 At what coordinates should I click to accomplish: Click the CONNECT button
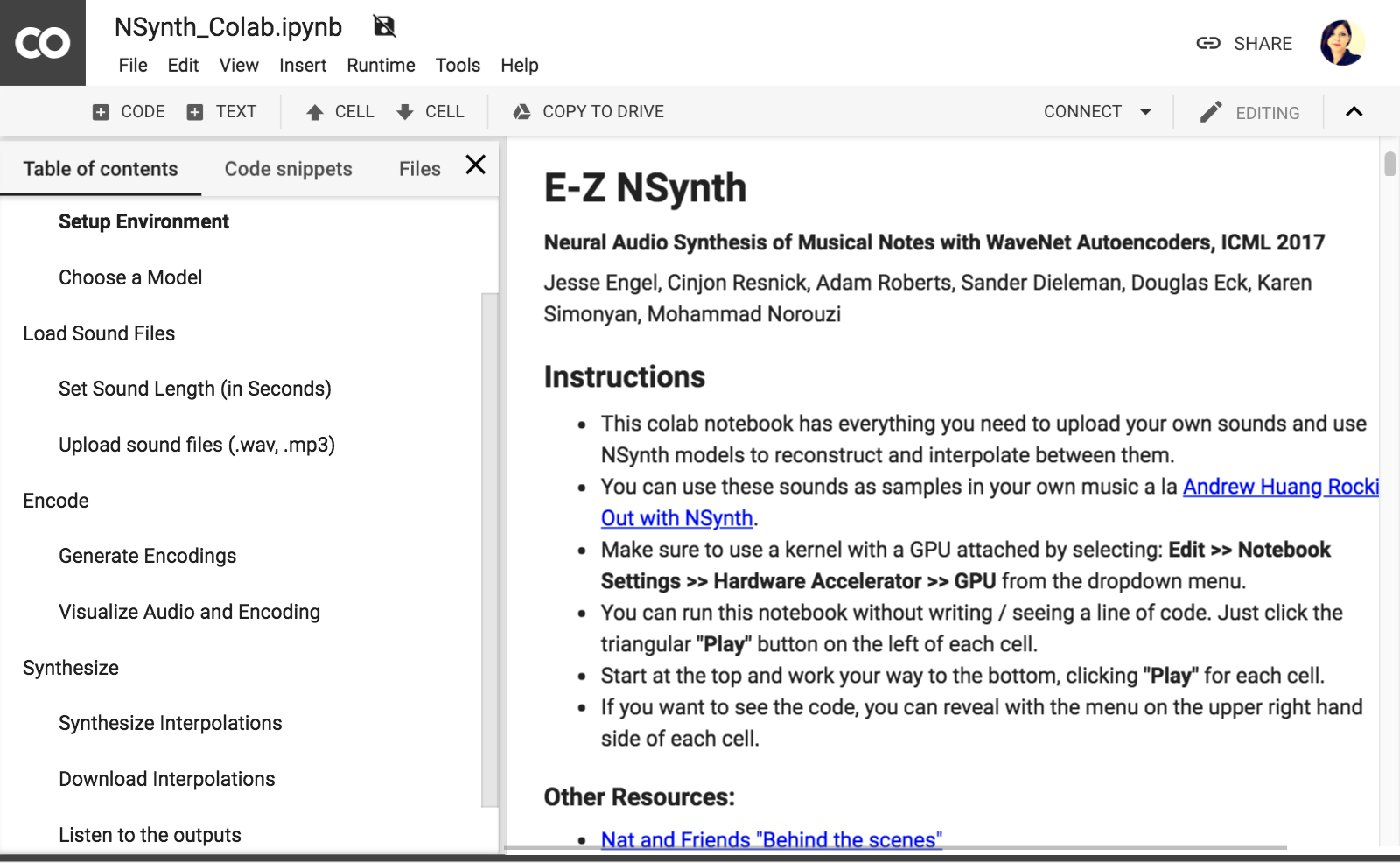pyautogui.click(x=1082, y=112)
